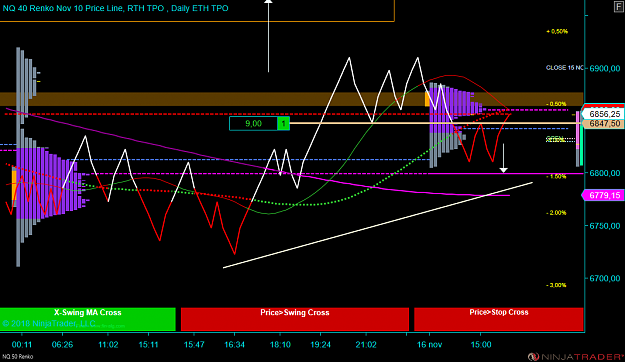Click the green 1 order marker

tap(283, 124)
